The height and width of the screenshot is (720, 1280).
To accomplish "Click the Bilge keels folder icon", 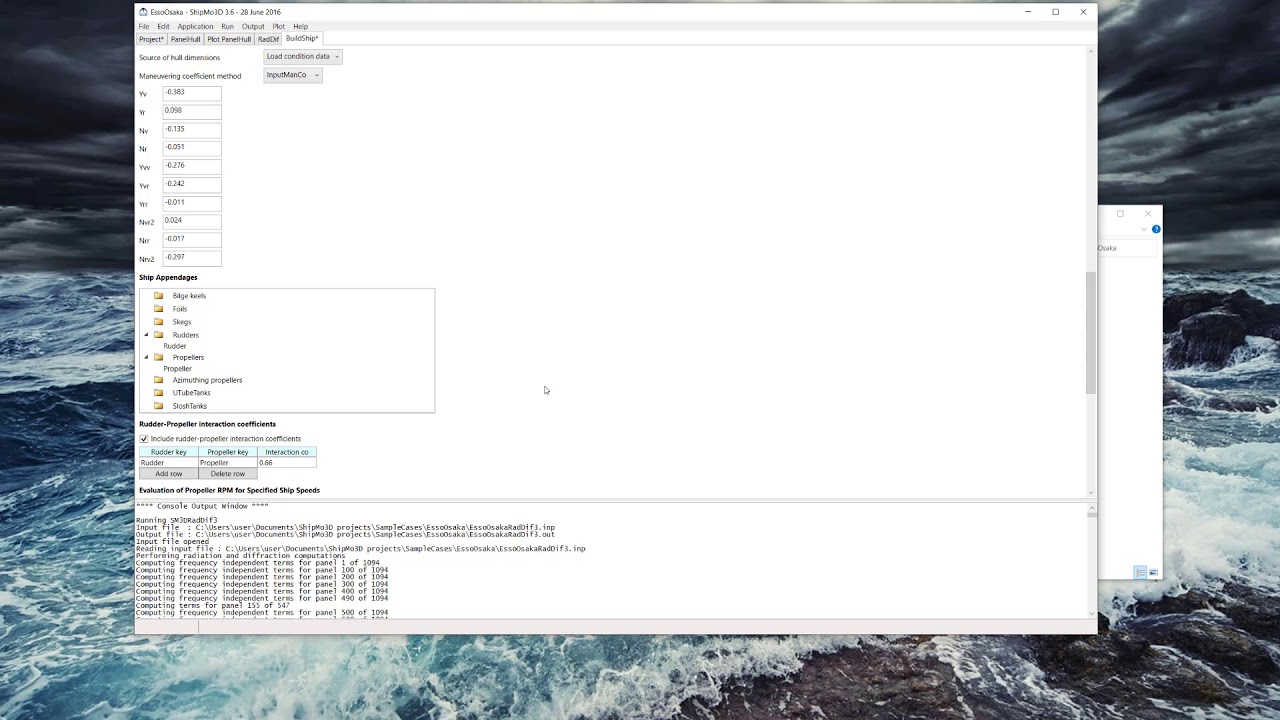I will 158,296.
